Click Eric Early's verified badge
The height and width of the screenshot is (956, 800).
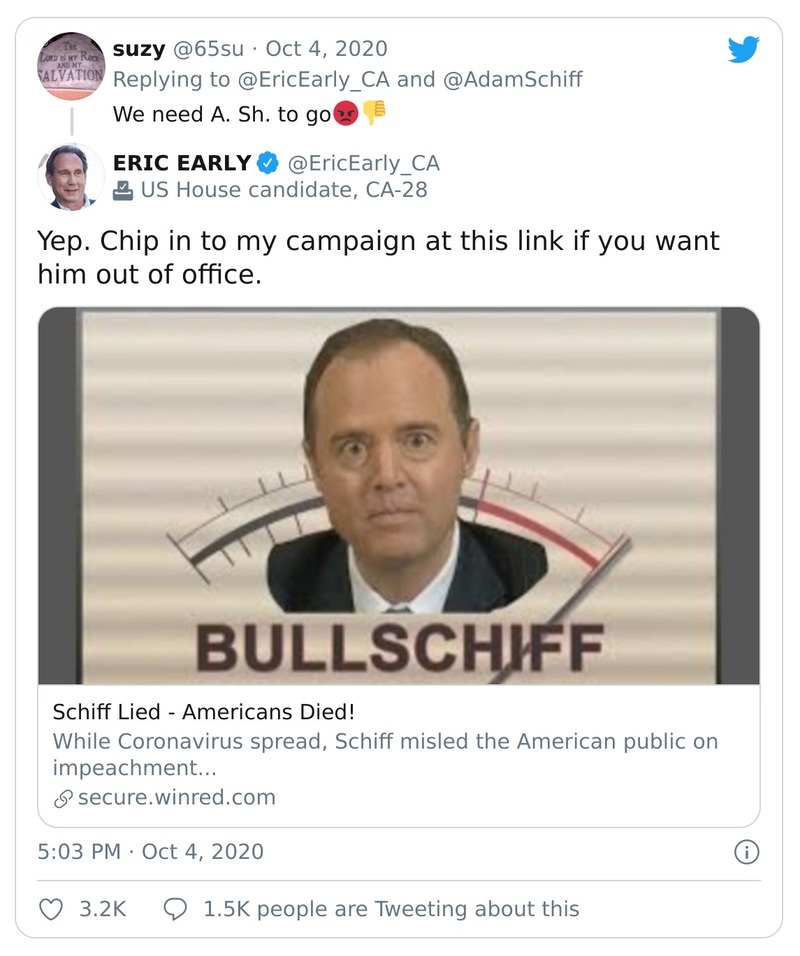coord(269,163)
